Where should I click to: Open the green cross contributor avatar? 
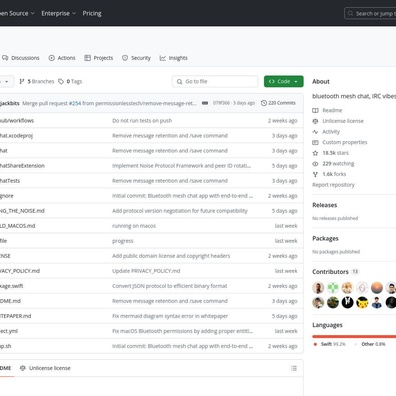pyautogui.click(x=333, y=287)
